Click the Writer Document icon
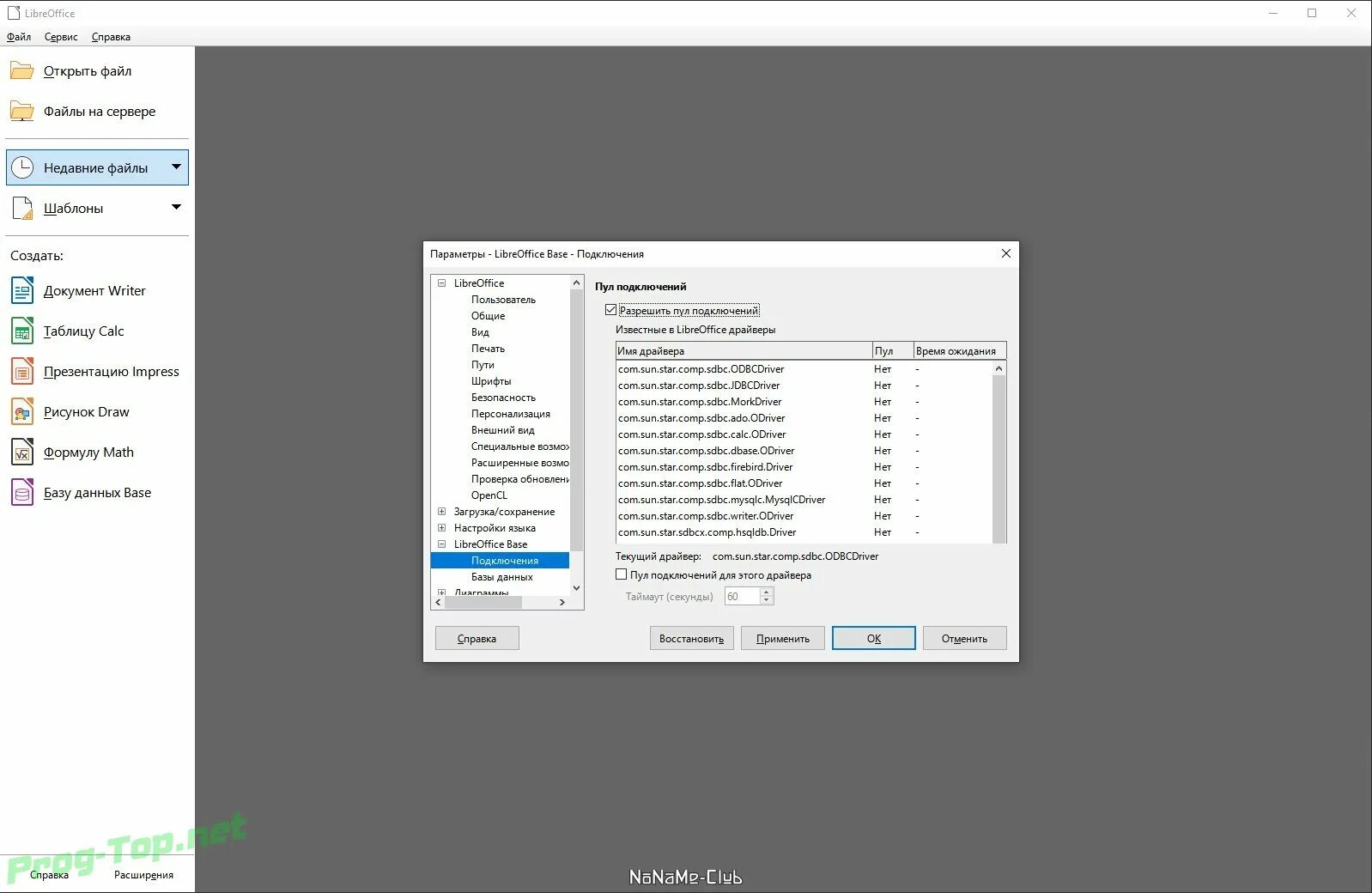The height and width of the screenshot is (893, 1372). point(22,290)
